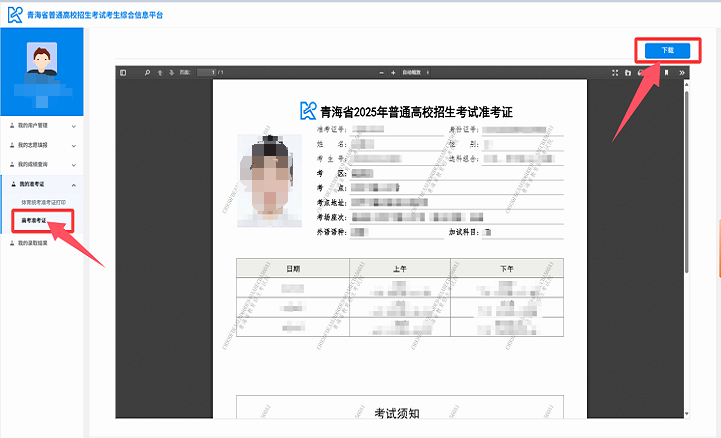The height and width of the screenshot is (438, 721).
Task: Click the page number input field
Action: click(206, 73)
